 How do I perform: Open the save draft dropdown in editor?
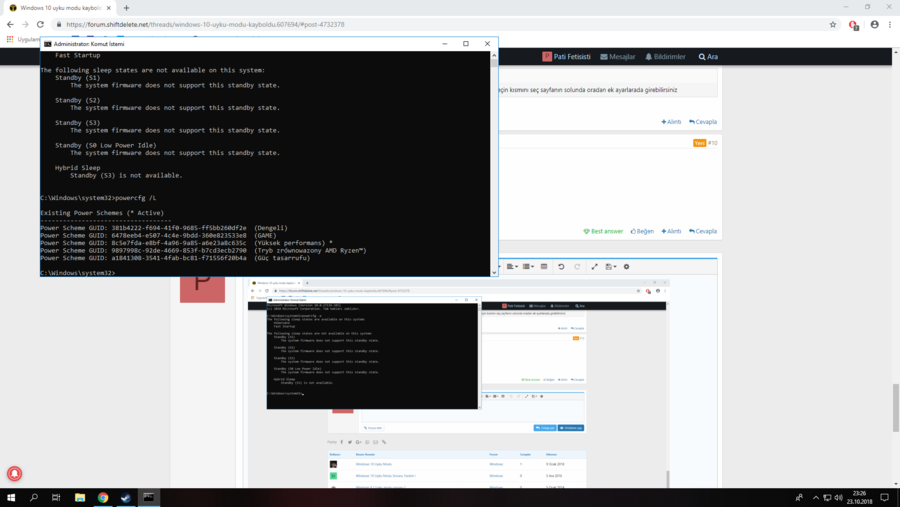point(609,267)
